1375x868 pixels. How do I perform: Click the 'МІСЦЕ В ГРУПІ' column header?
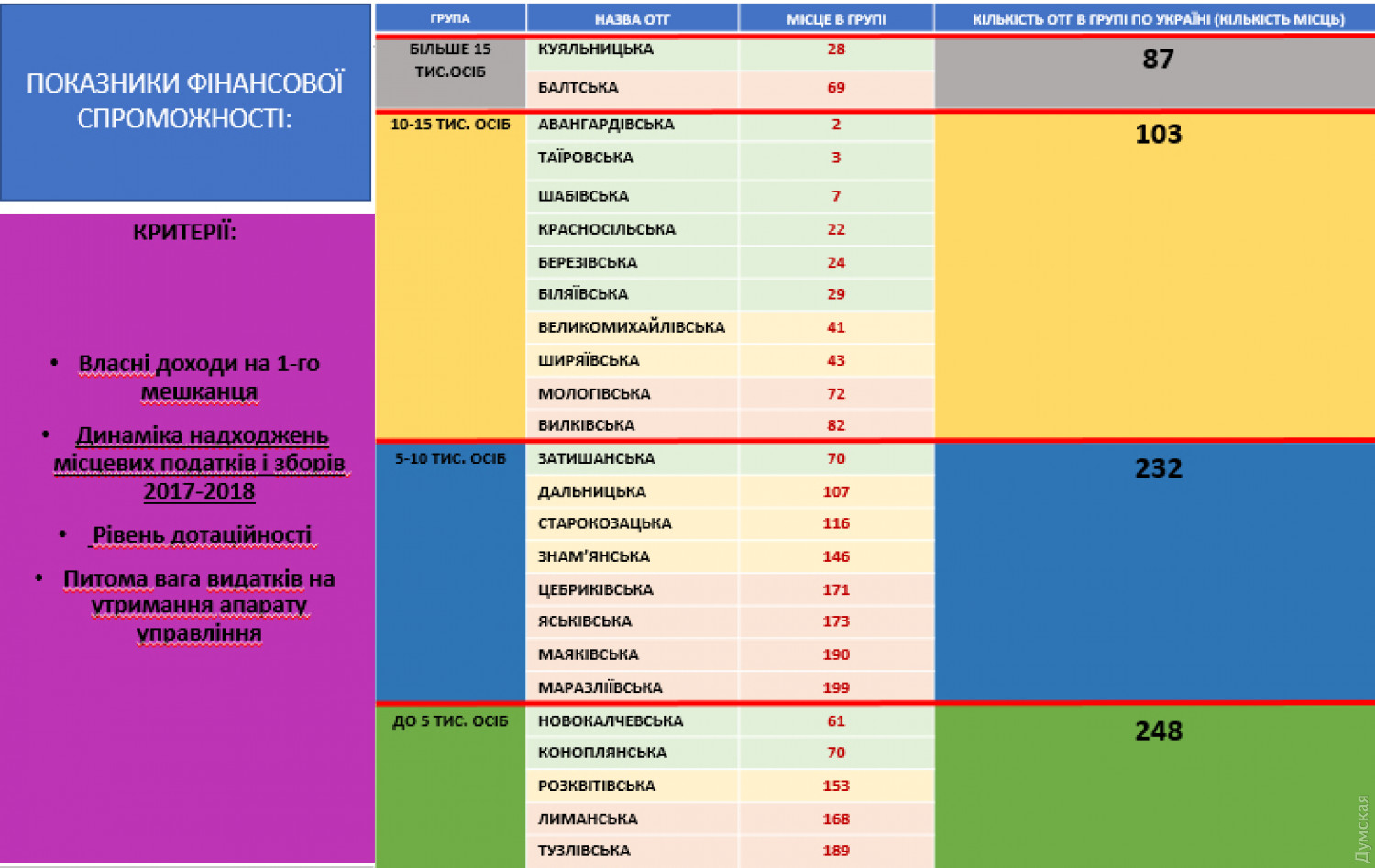[835, 18]
